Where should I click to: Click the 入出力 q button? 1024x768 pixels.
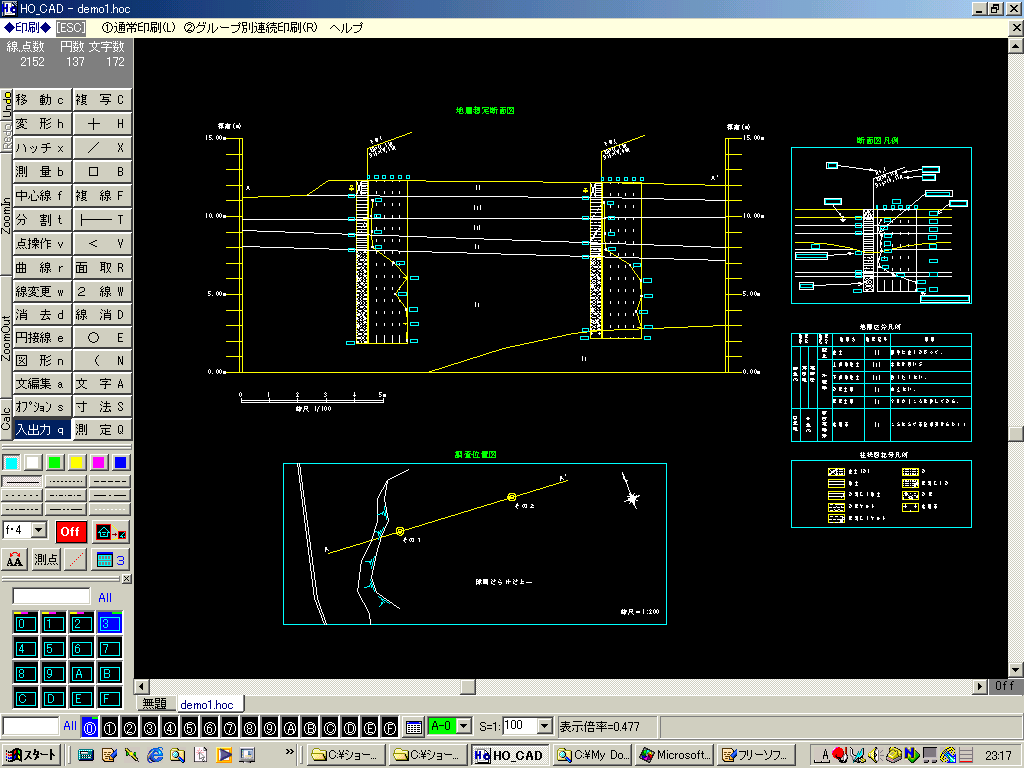42,430
